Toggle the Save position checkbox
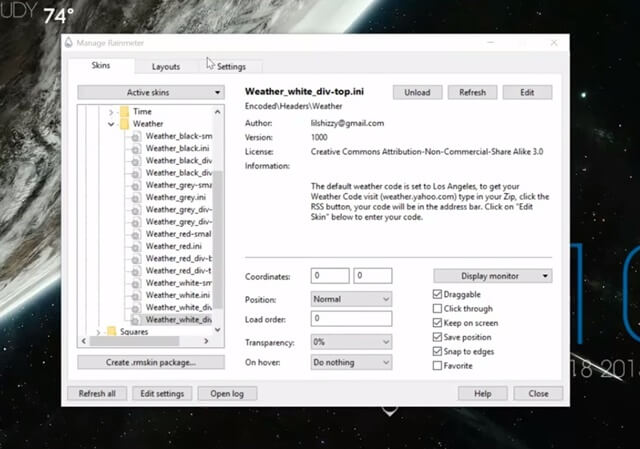640x449 pixels. pyautogui.click(x=437, y=337)
